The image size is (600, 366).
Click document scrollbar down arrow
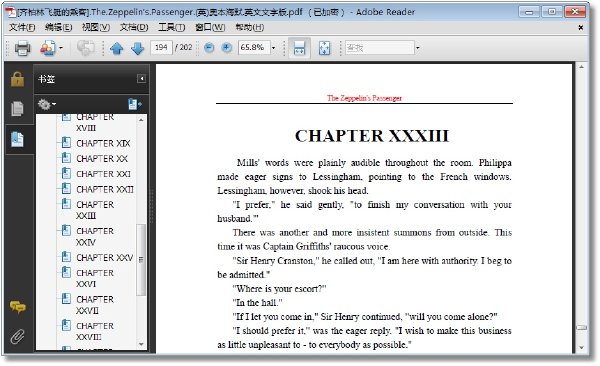tap(582, 348)
